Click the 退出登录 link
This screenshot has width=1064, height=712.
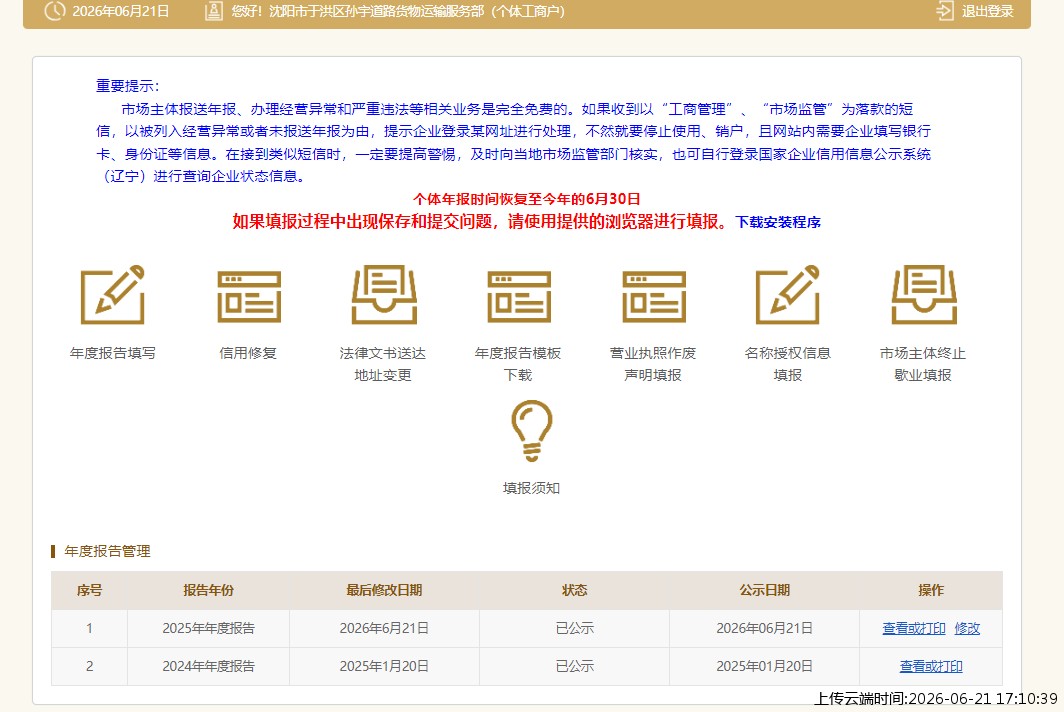point(987,11)
